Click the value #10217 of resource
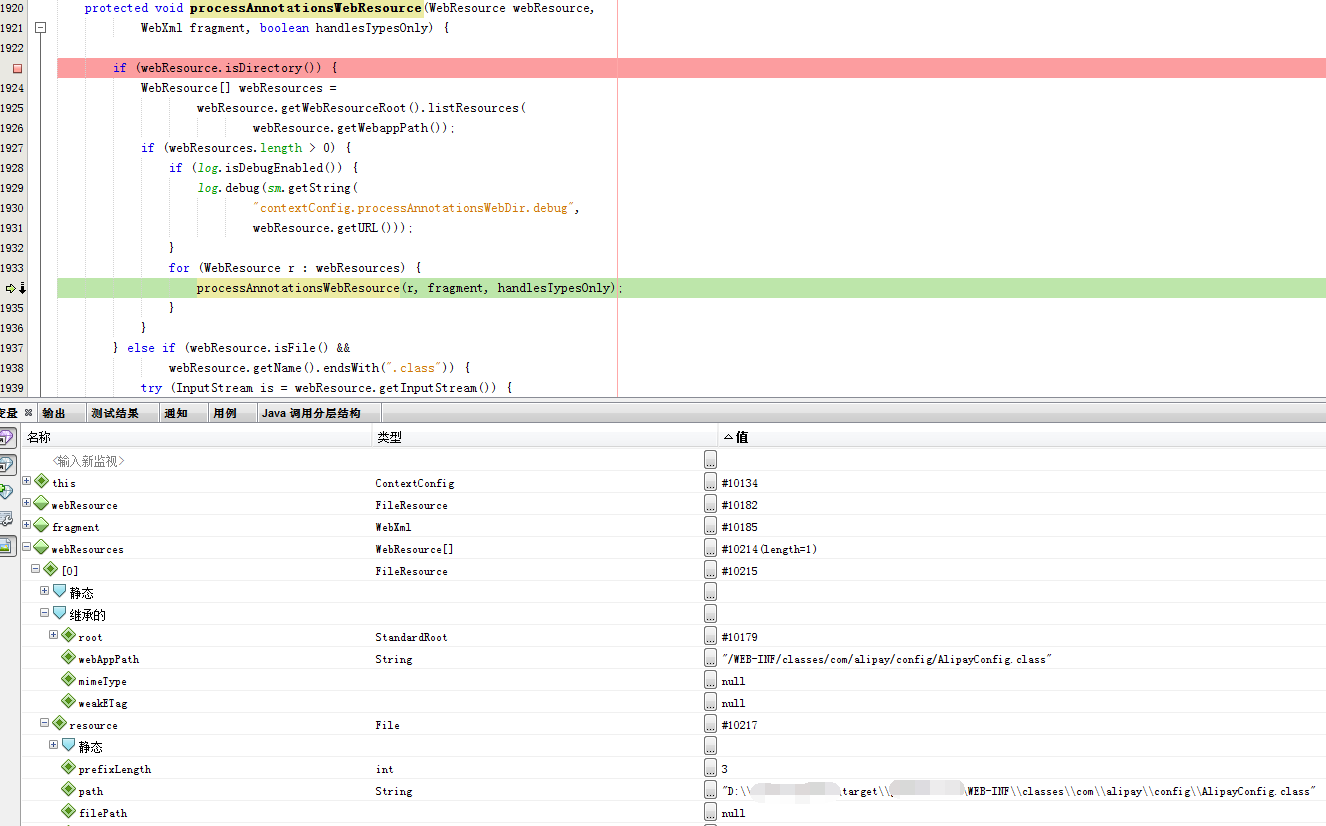 [x=739, y=725]
